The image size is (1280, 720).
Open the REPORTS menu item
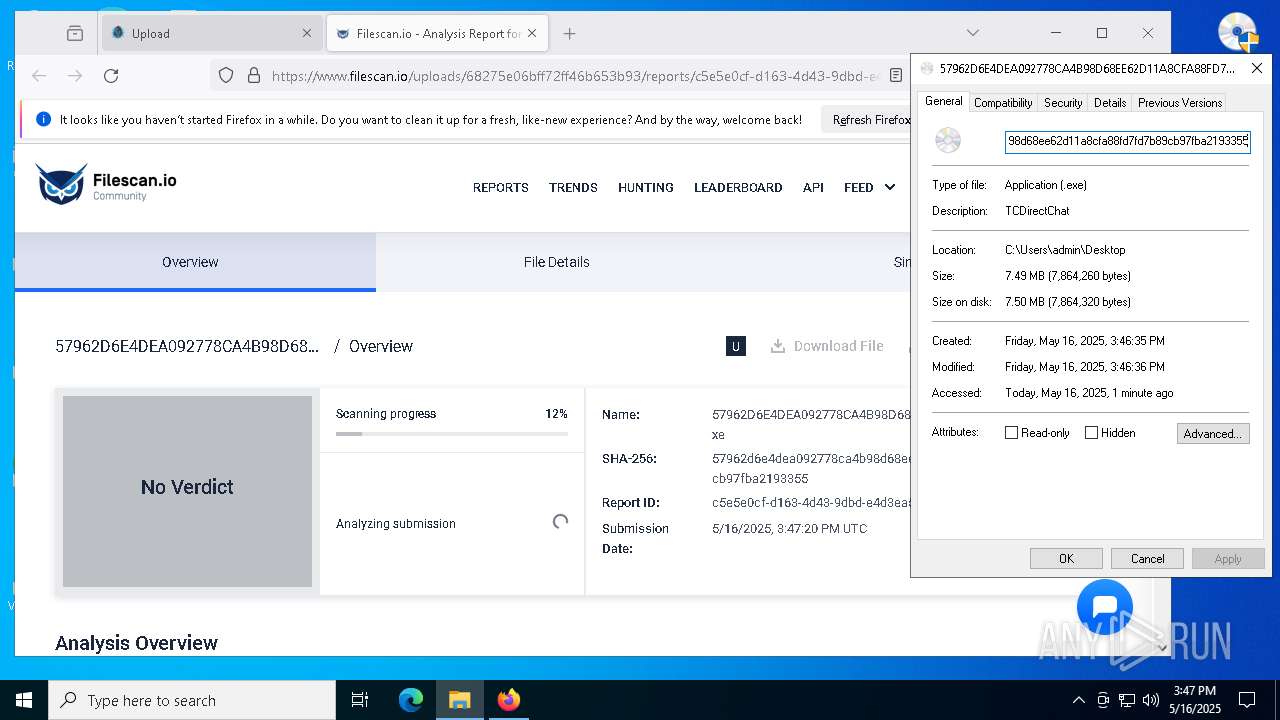click(x=501, y=187)
